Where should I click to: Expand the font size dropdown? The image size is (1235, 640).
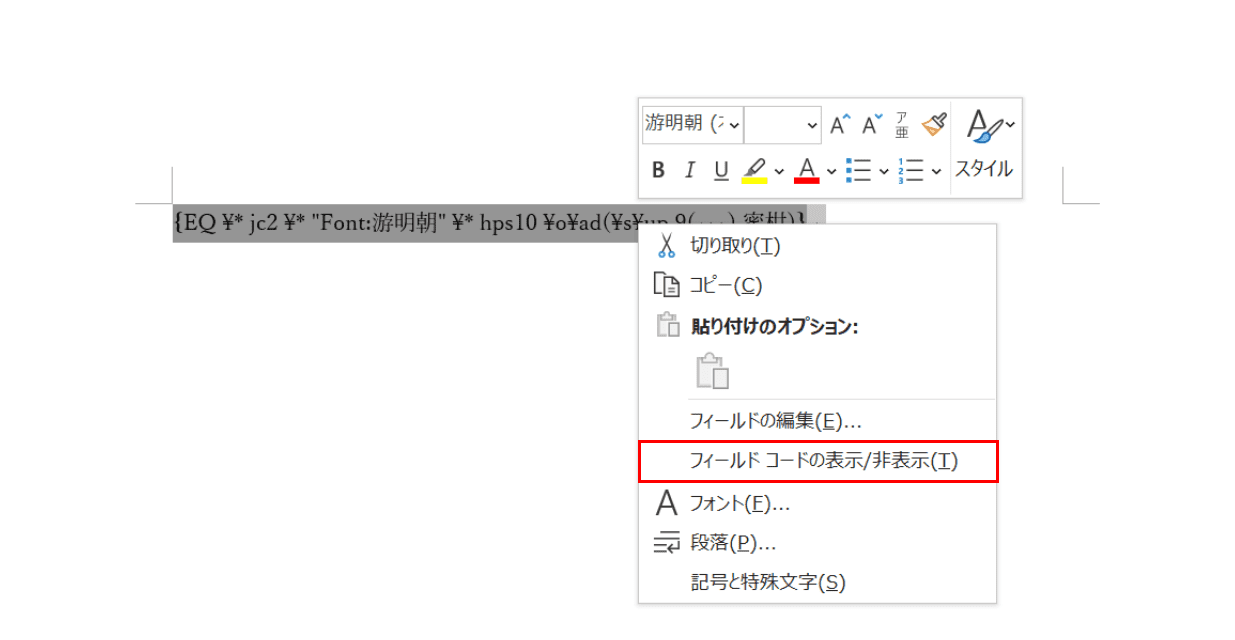click(x=812, y=125)
